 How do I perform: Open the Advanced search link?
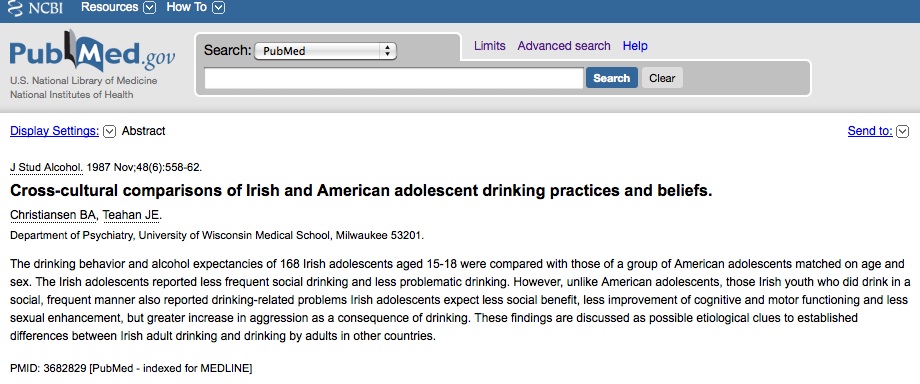coord(564,46)
